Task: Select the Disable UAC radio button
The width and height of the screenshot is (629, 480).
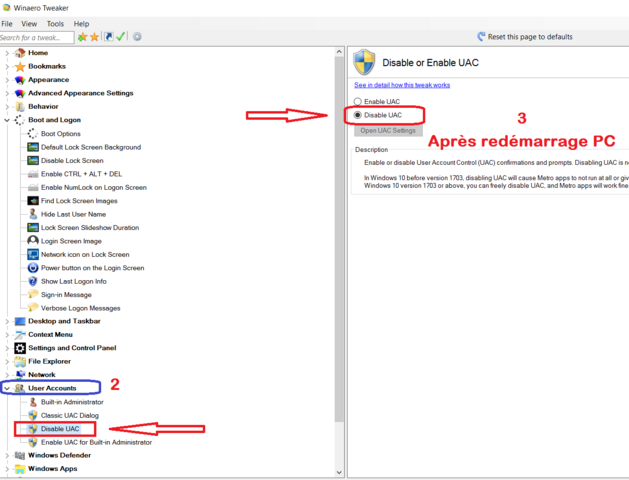Action: 358,115
